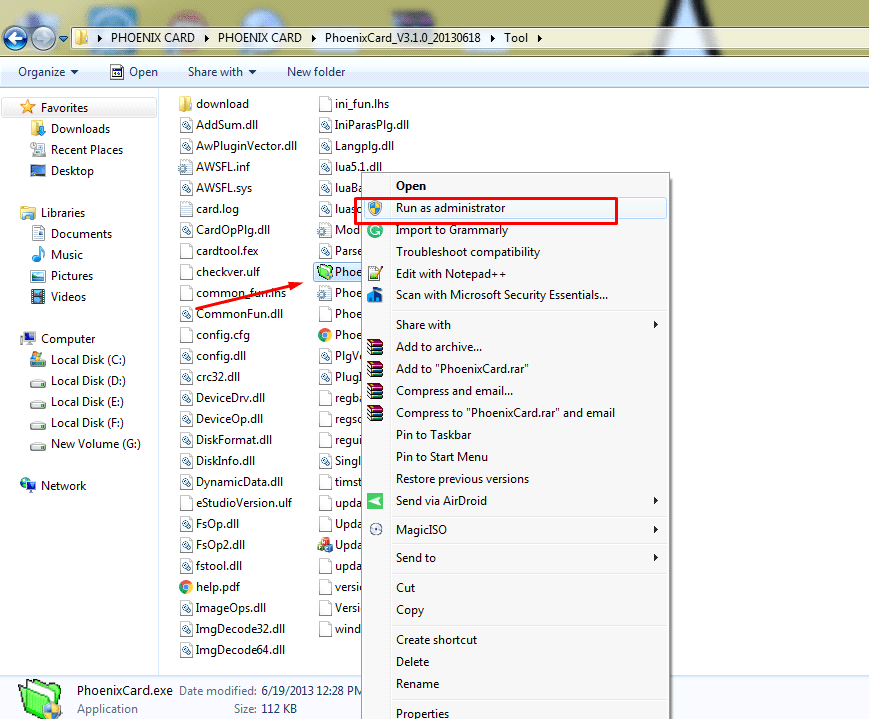Open the Share with toolbar dropdown
869x719 pixels.
[222, 72]
